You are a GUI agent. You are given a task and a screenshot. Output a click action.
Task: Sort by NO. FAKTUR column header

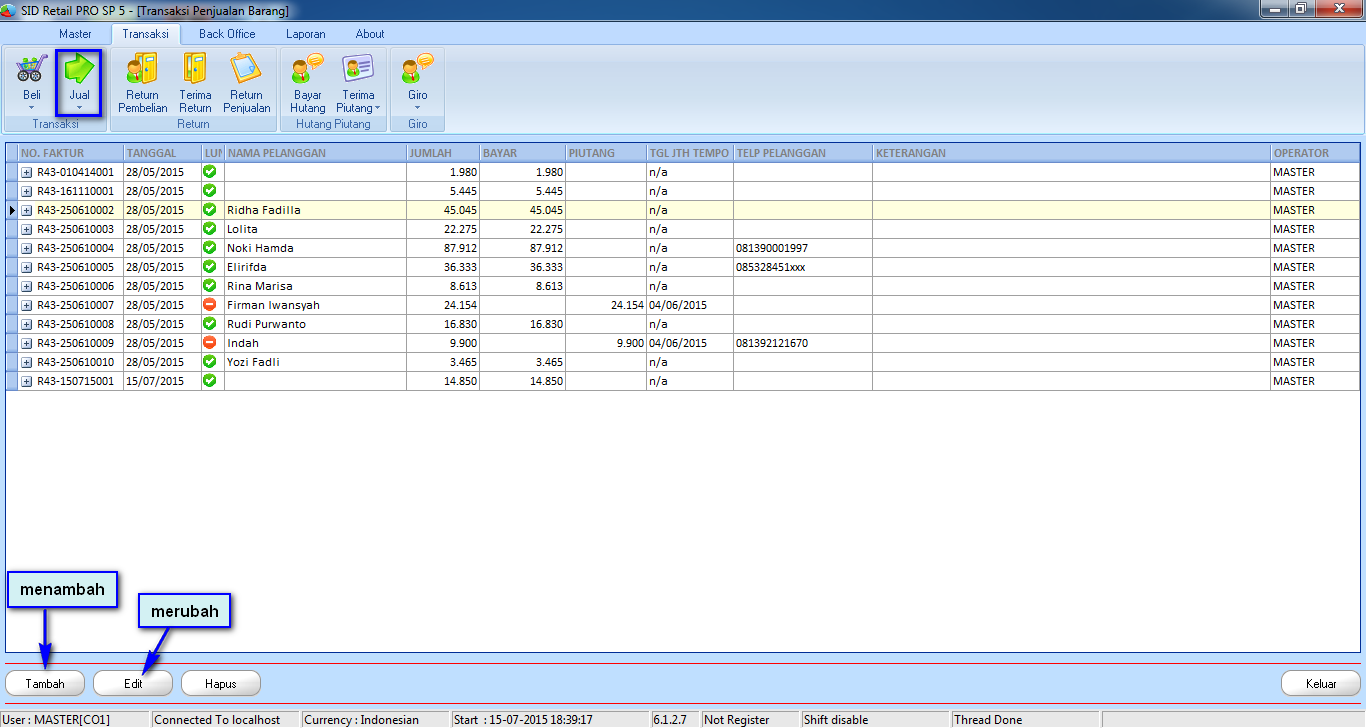pyautogui.click(x=70, y=153)
